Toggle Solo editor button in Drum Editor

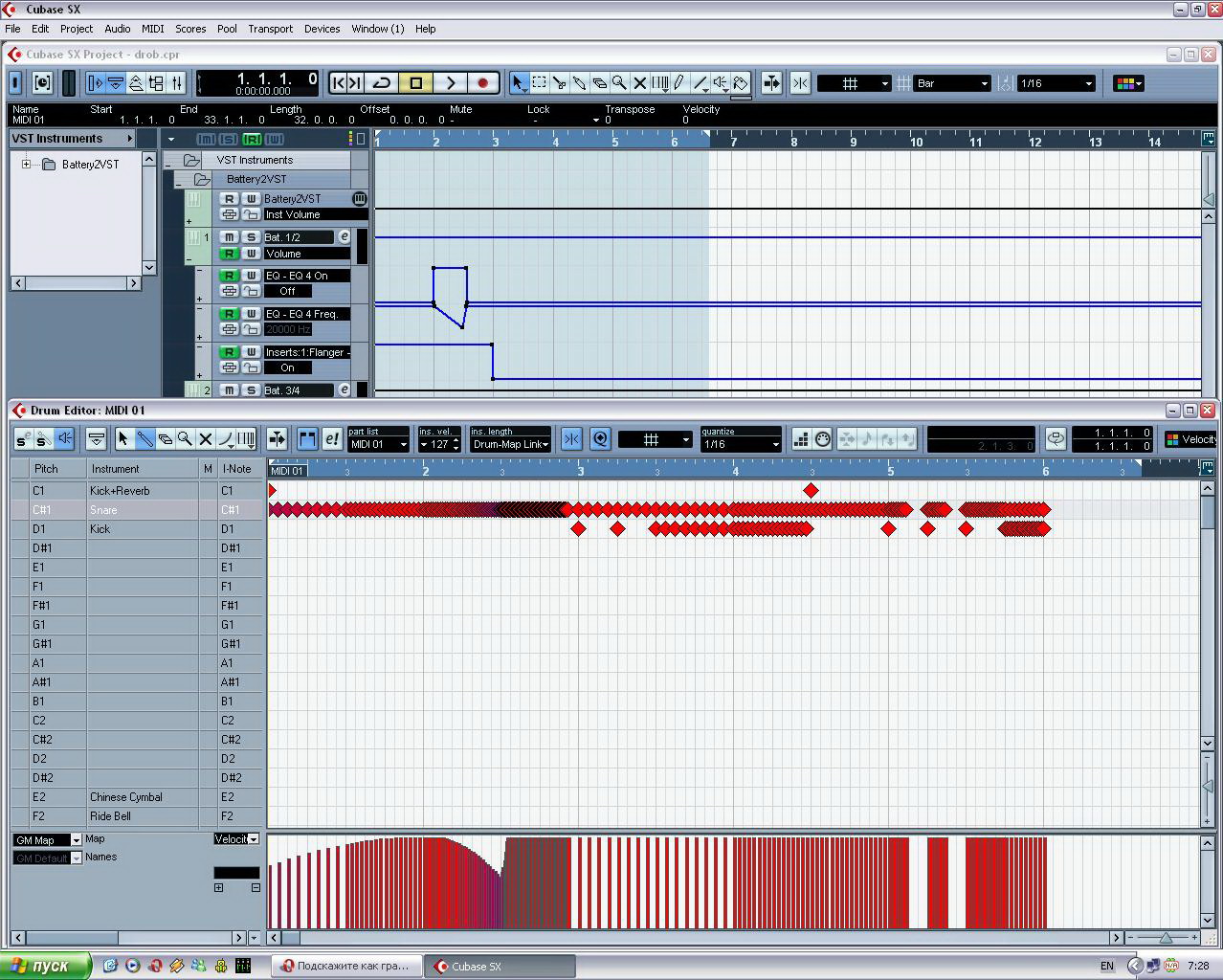23,439
